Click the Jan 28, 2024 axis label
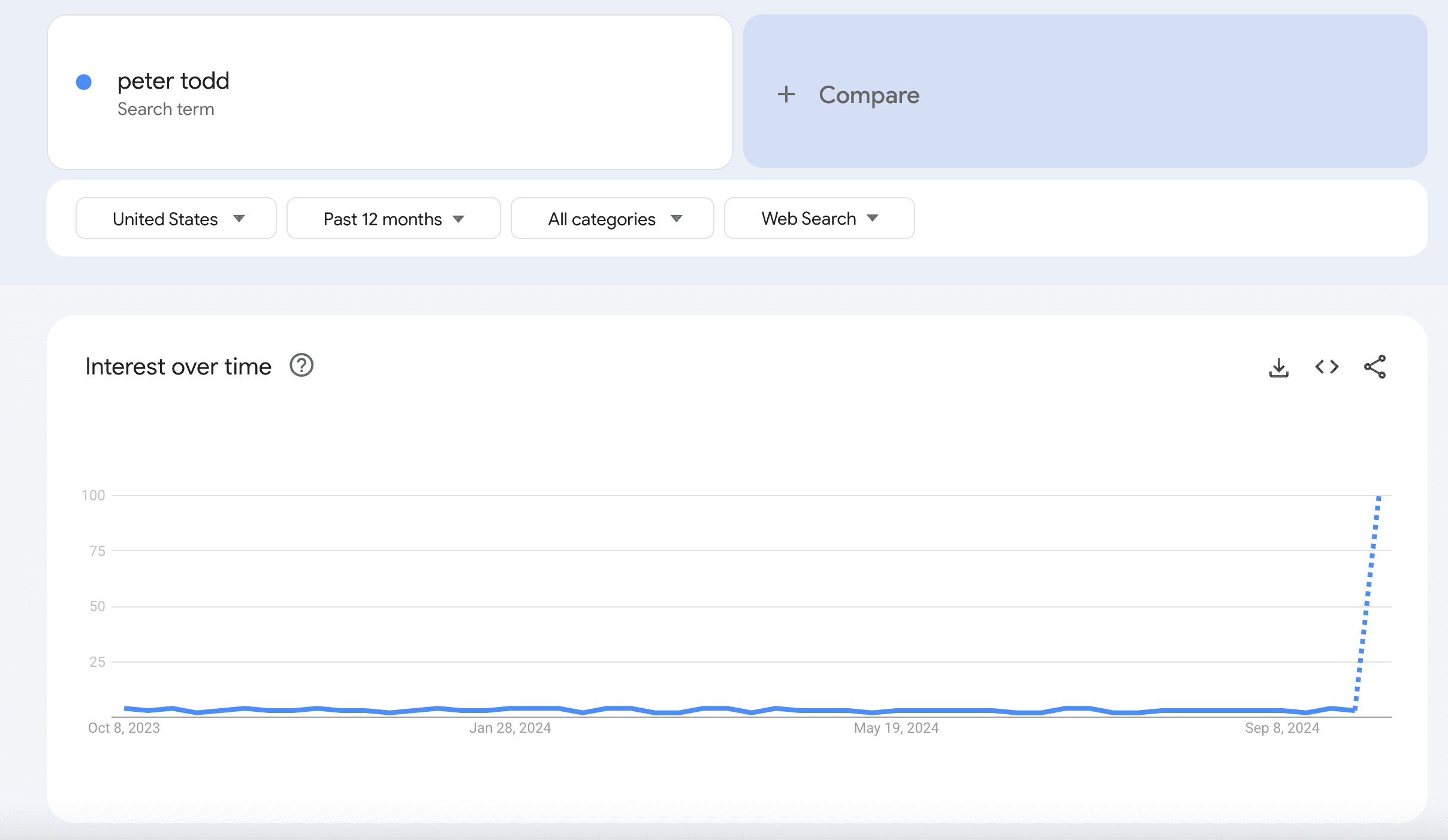Image resolution: width=1448 pixels, height=840 pixels. [509, 728]
